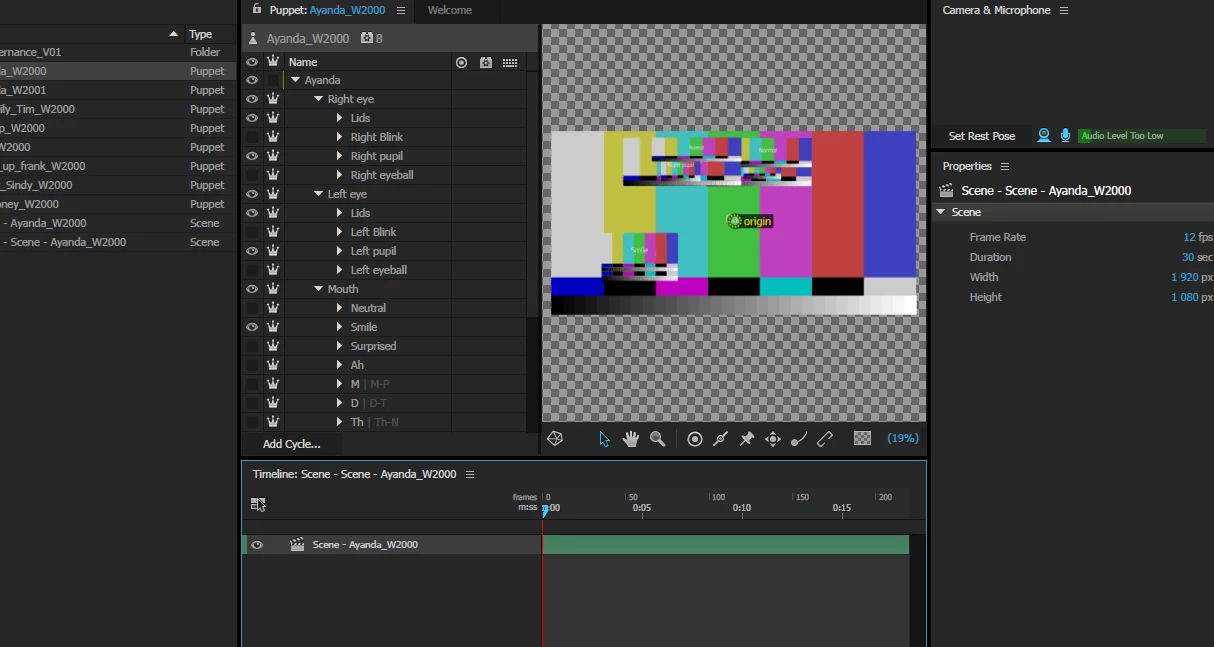
Task: Click the Duration value 30
Action: pos(1188,257)
